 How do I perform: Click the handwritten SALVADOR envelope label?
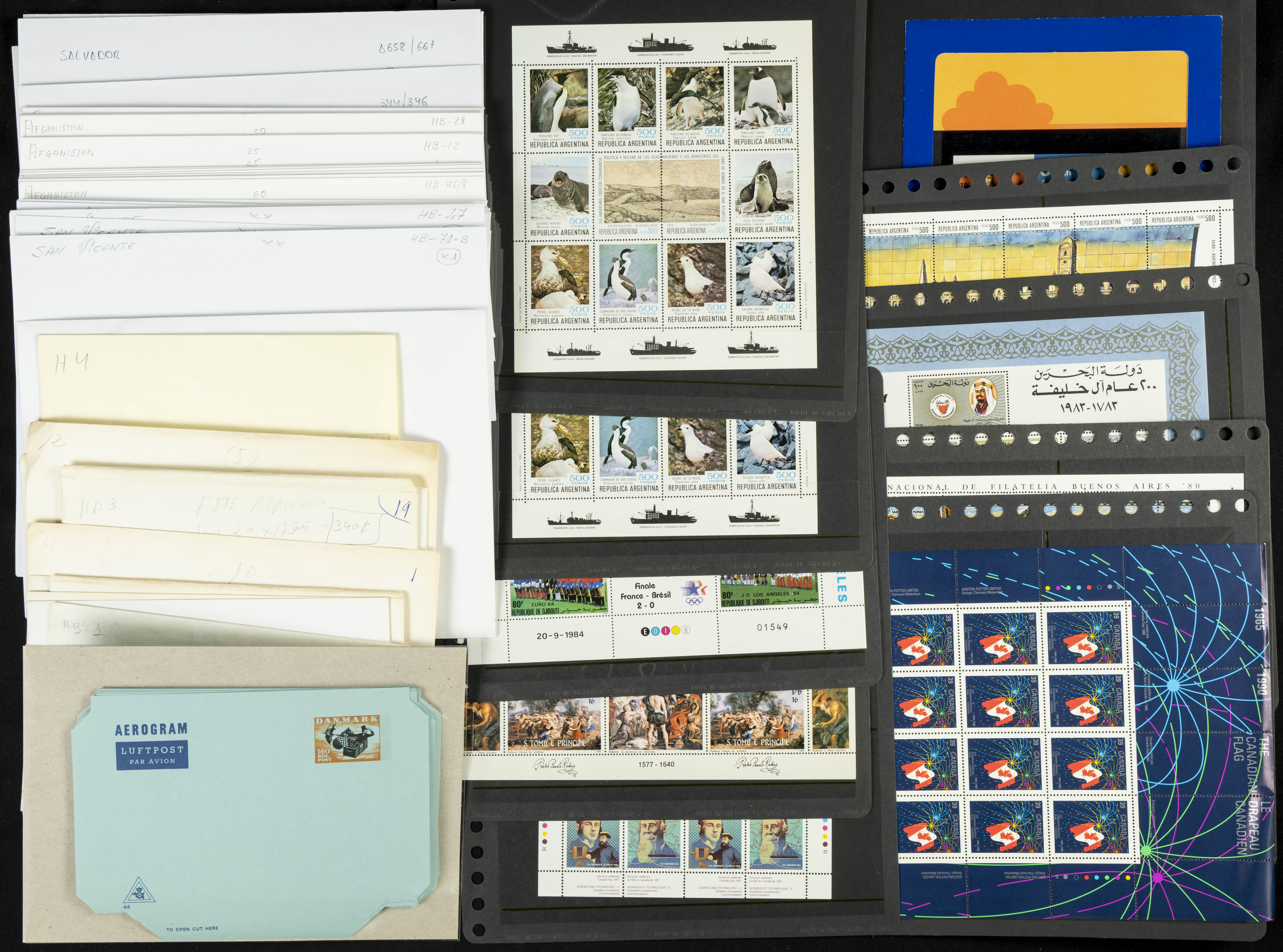point(90,55)
